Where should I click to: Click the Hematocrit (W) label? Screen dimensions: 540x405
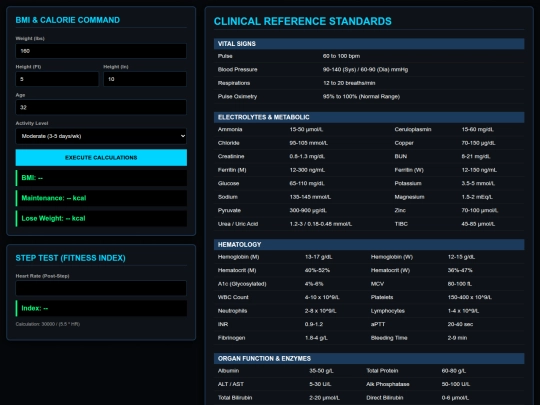point(390,270)
